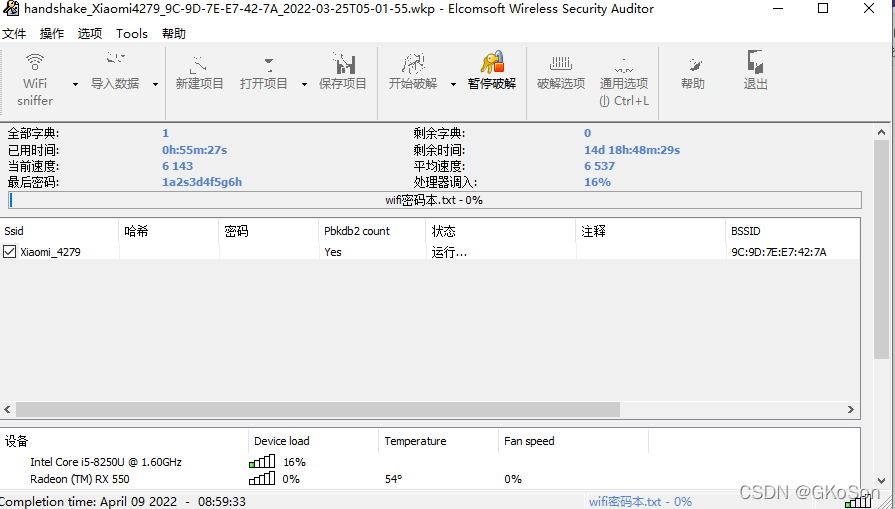
Task: Open 破解选项 attack options
Action: coord(561,71)
